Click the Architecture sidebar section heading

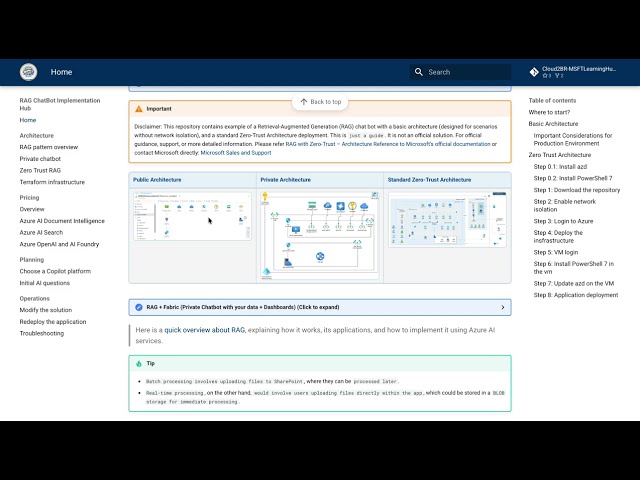(36, 136)
